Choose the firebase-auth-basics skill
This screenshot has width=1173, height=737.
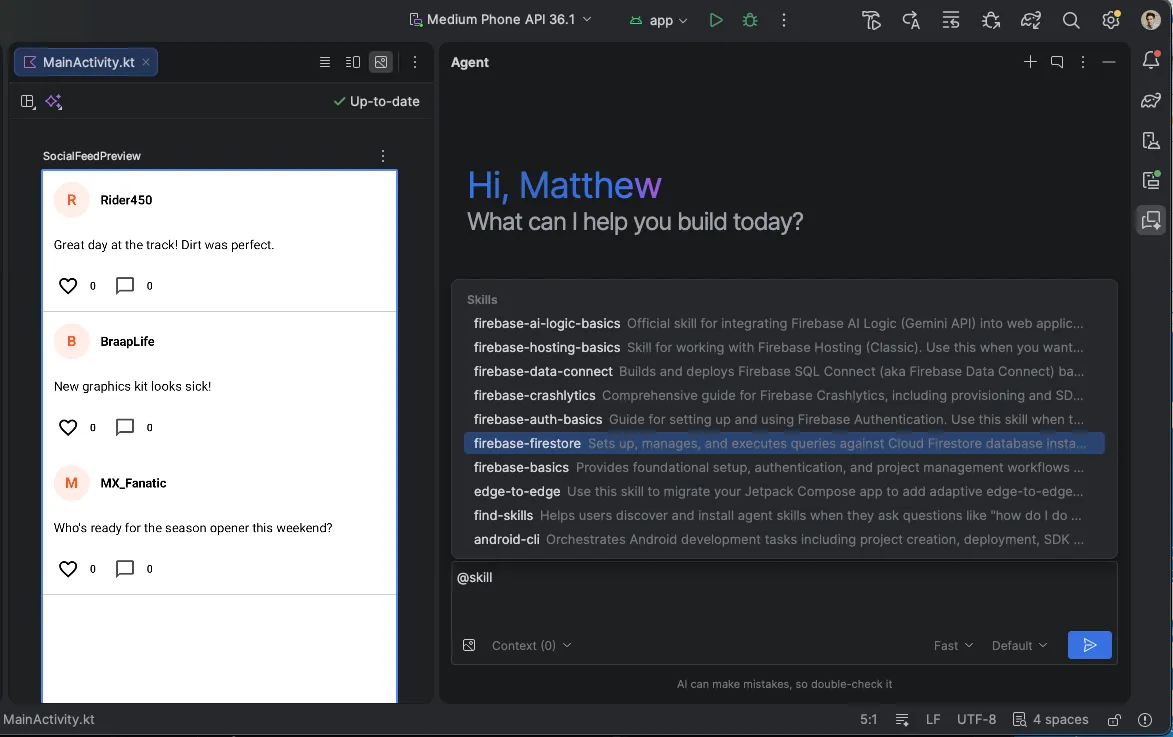point(784,419)
